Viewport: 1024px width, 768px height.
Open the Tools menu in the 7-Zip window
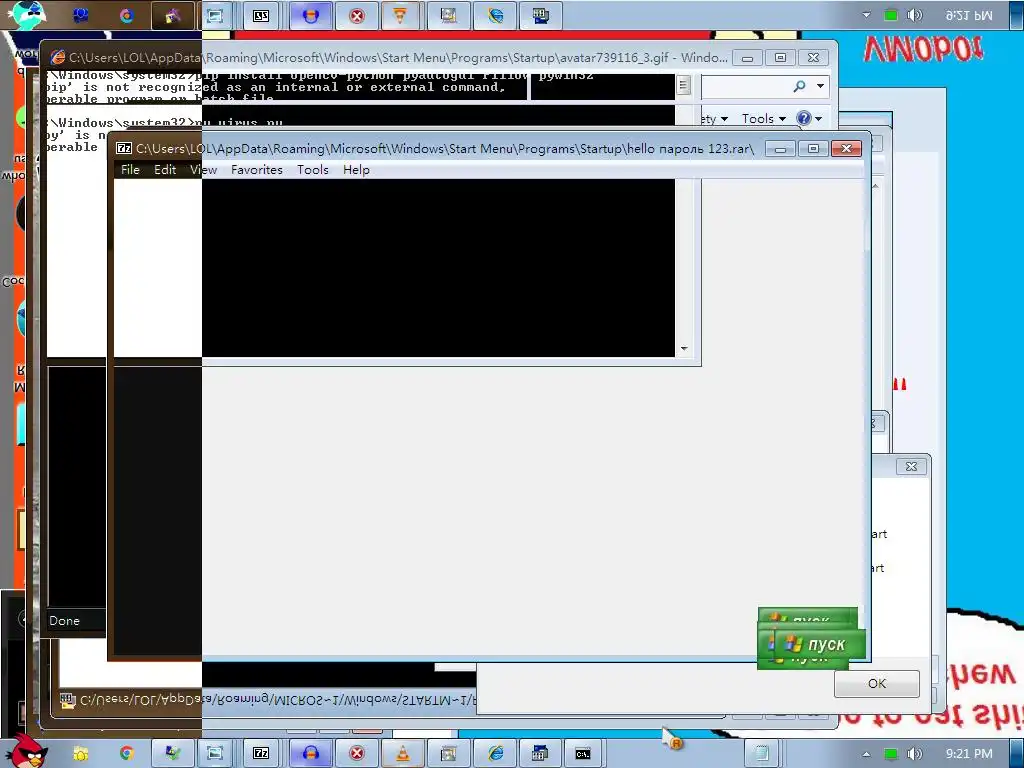[313, 170]
